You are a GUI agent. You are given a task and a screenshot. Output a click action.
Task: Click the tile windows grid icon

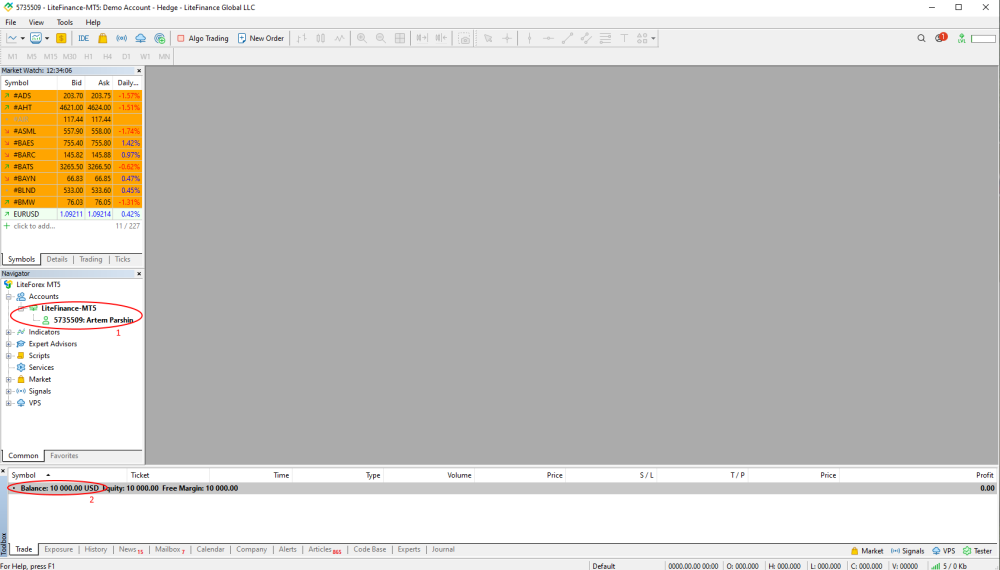click(x=400, y=38)
